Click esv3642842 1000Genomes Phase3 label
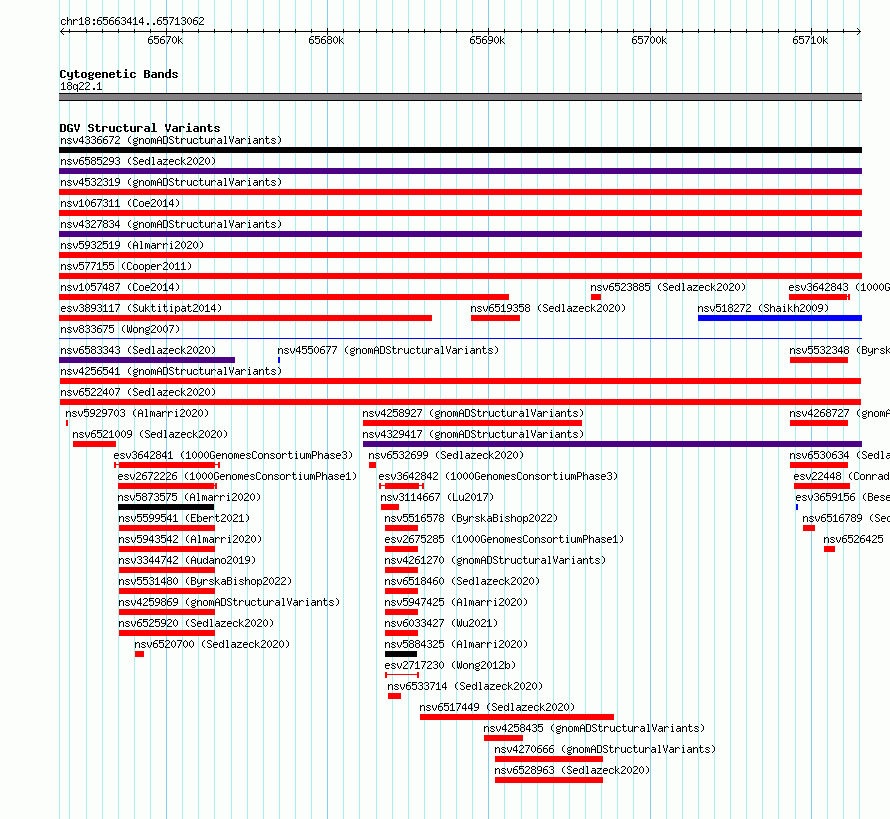 coord(498,476)
